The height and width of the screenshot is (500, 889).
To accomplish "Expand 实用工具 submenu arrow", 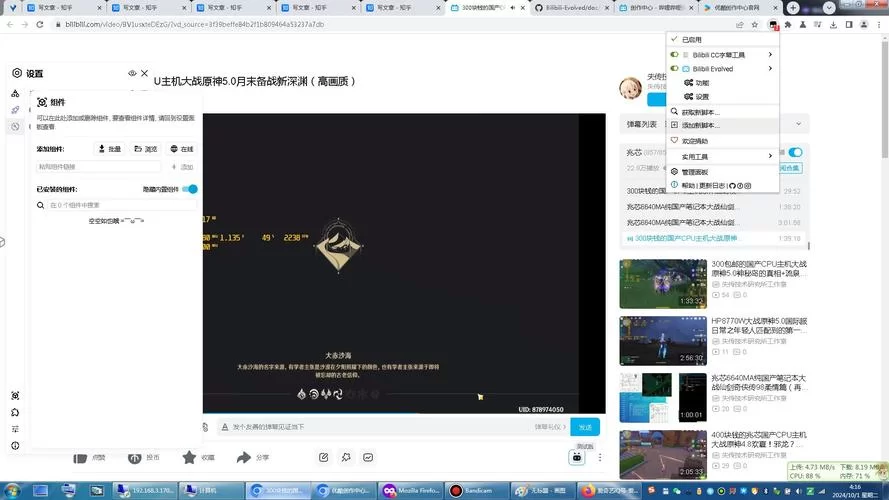I will click(770, 156).
